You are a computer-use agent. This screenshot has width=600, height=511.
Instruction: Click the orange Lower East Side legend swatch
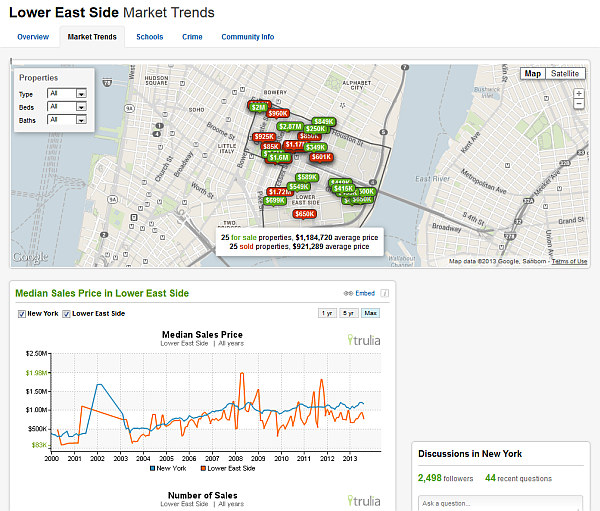coord(203,468)
